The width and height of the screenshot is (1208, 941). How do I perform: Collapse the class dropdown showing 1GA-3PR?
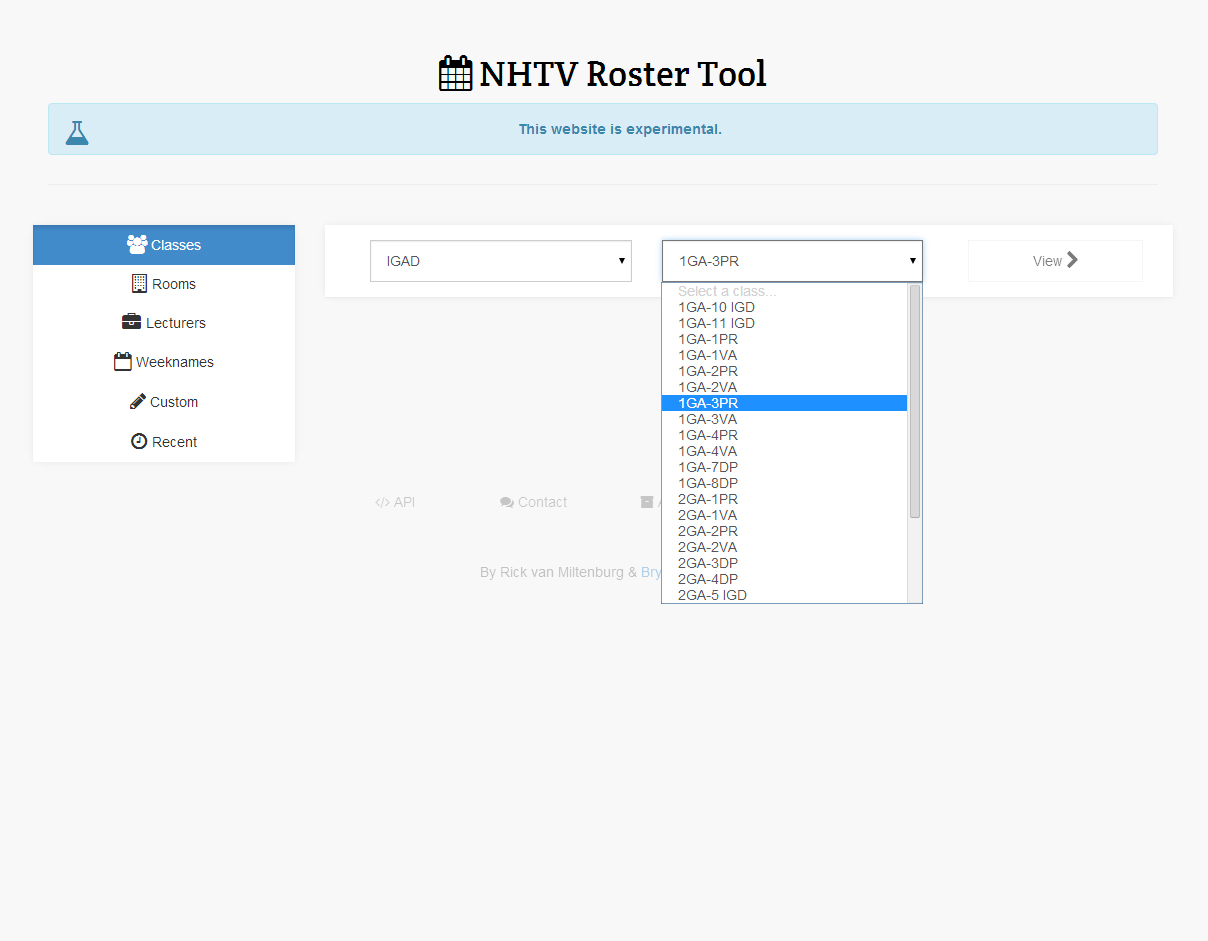(792, 261)
